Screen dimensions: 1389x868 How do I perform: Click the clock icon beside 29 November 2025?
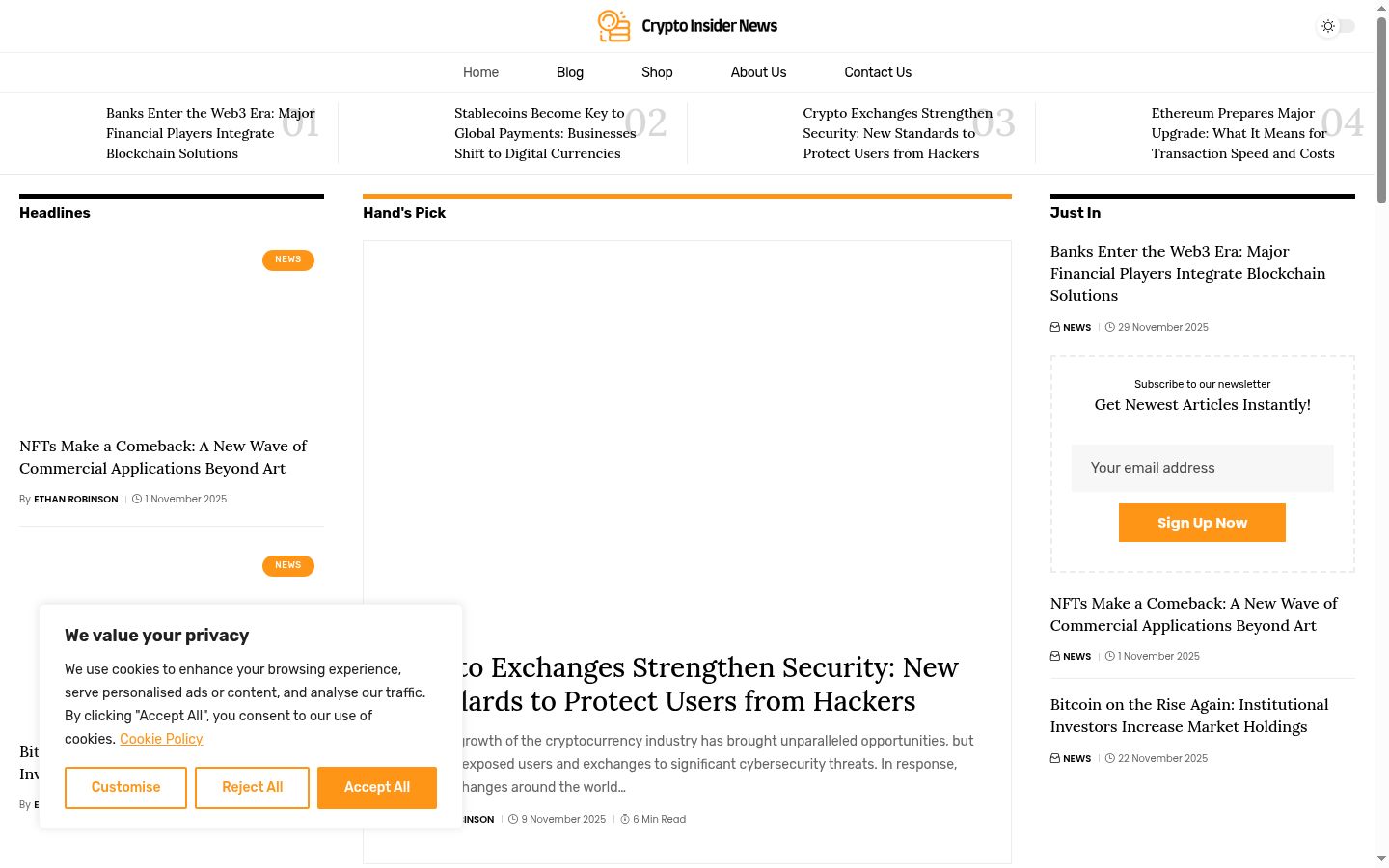click(1110, 328)
